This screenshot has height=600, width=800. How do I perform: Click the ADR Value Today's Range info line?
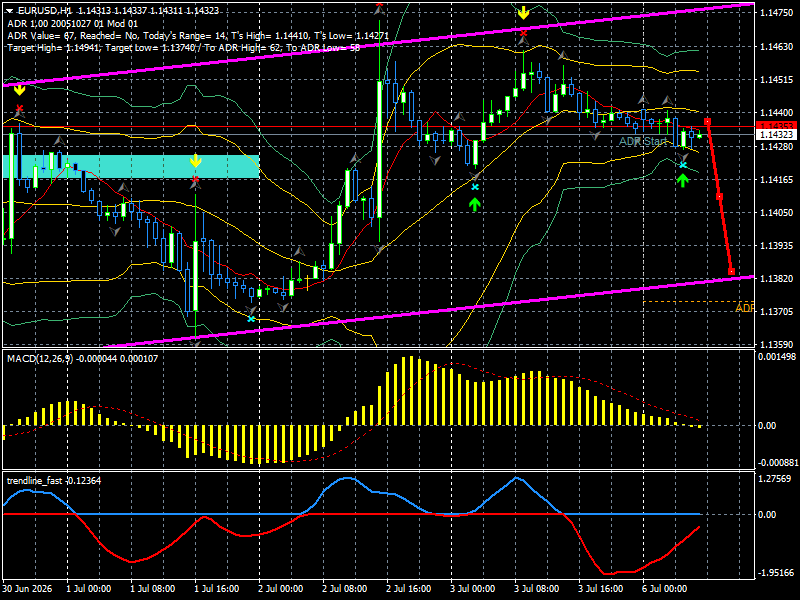click(x=198, y=36)
